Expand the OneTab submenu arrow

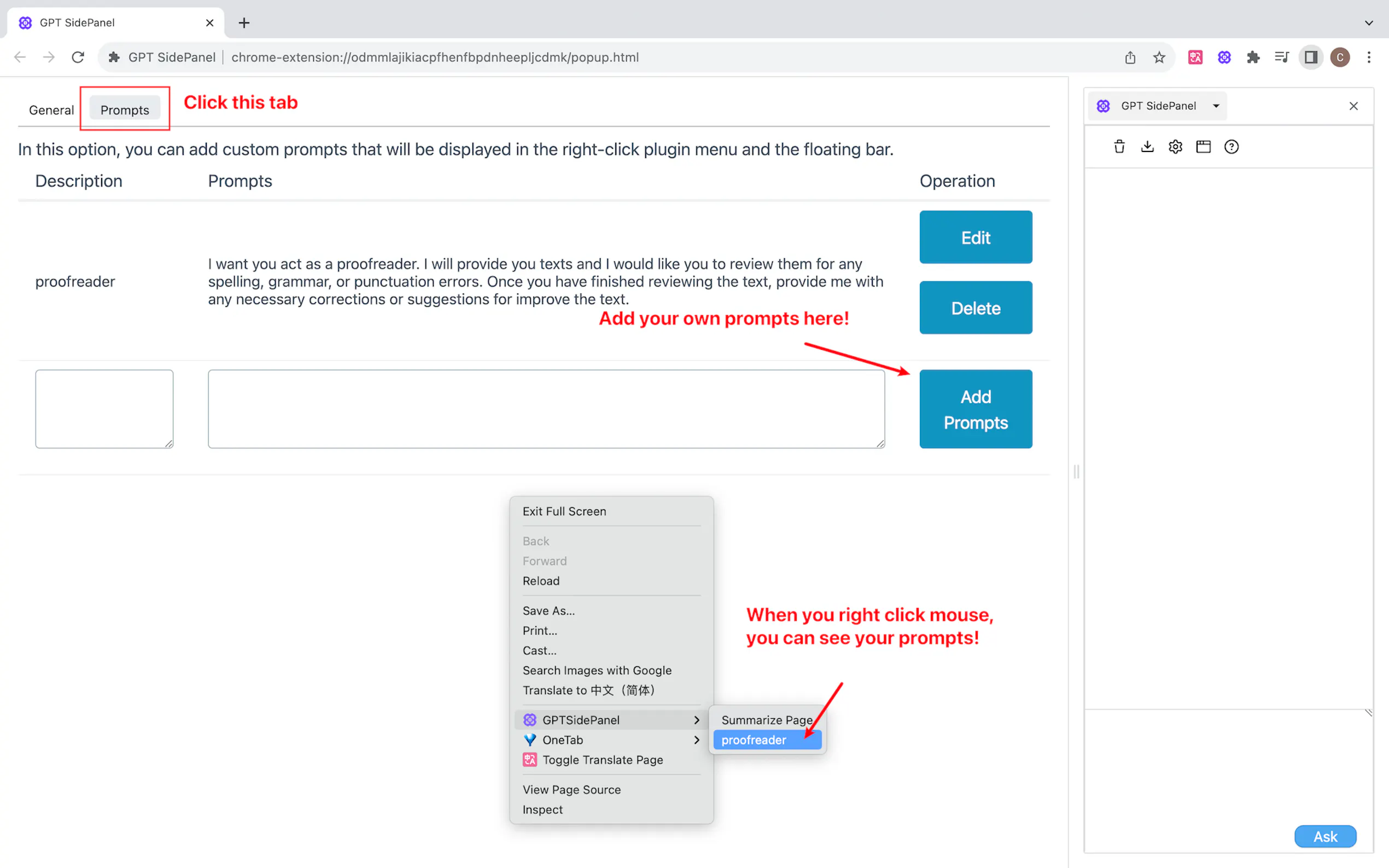pos(697,740)
